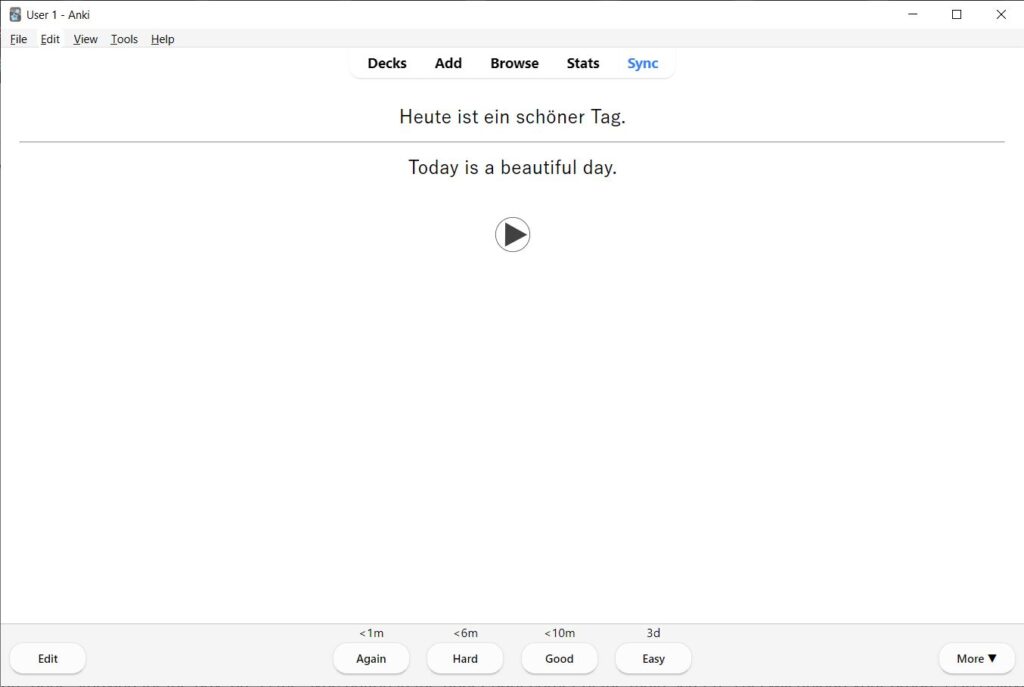Answer Easy on this card
Viewport: 1024px width, 687px height.
652,658
